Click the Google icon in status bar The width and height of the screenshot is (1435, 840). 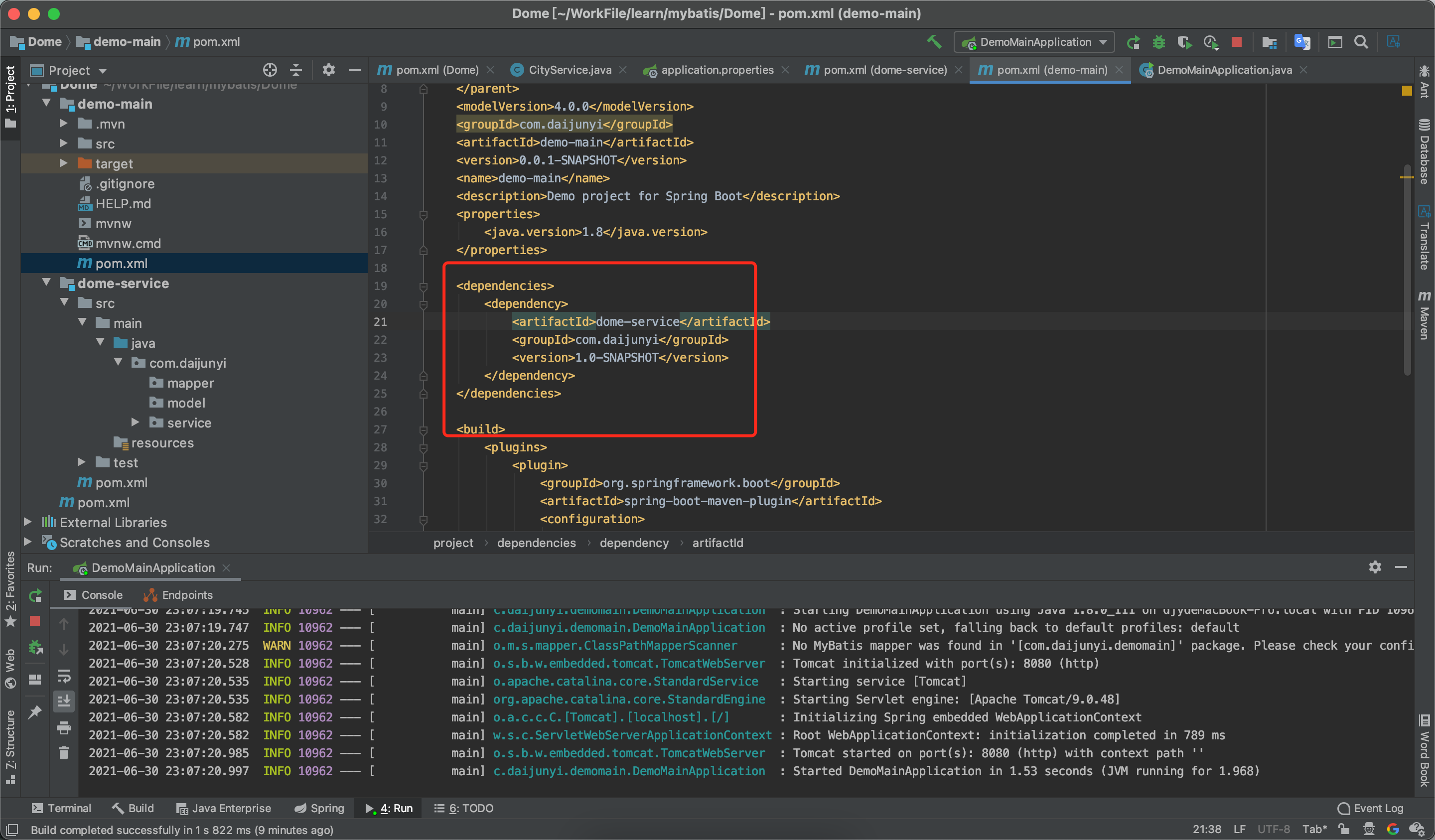[1394, 829]
